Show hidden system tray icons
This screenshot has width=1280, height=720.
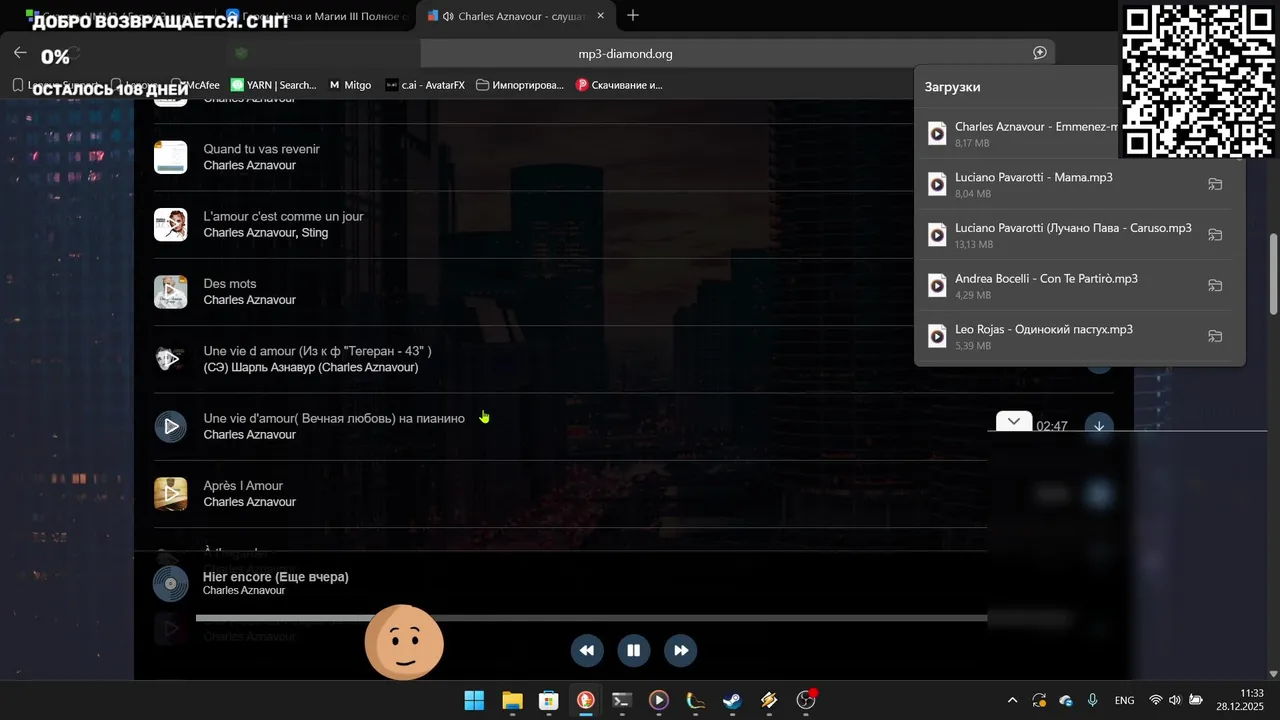click(x=1012, y=700)
